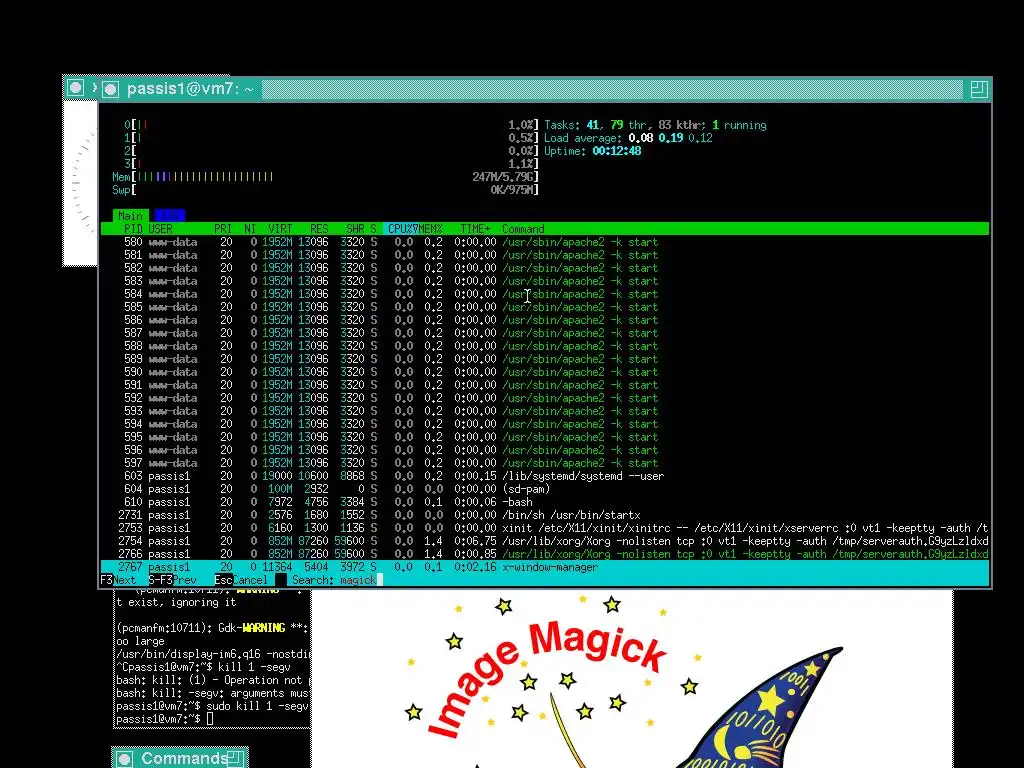
Task: Sort by the PRI column header
Action: tap(223, 229)
